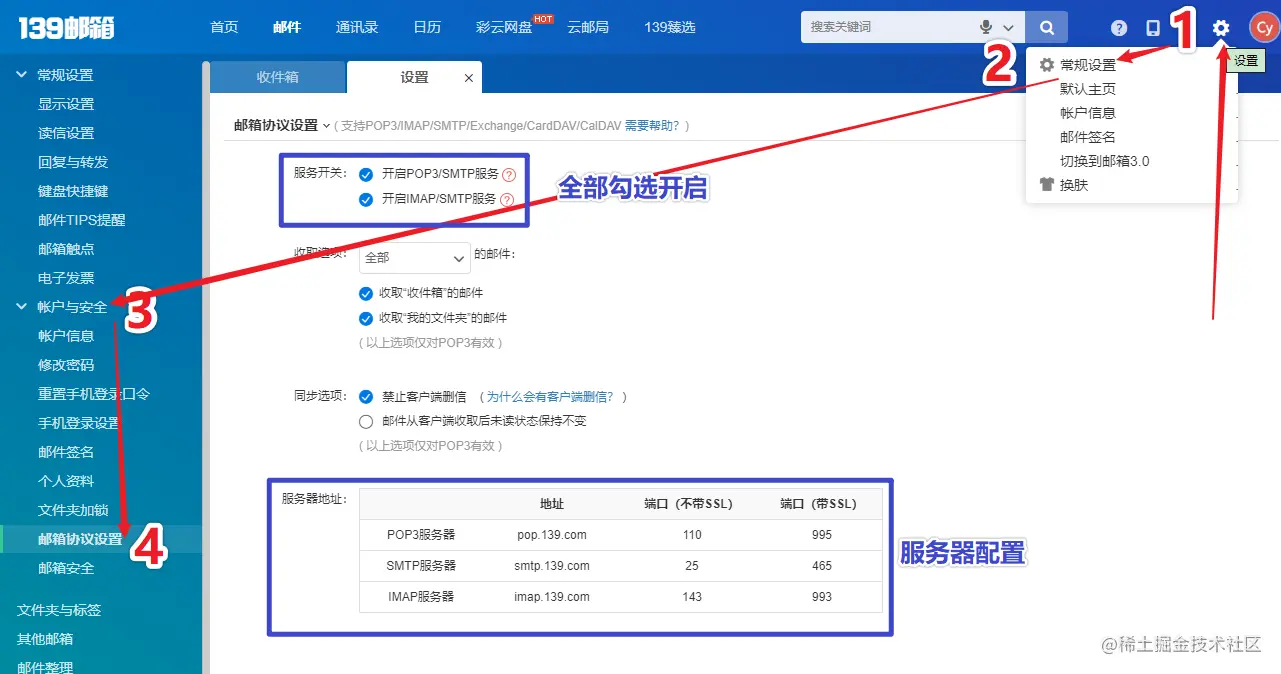This screenshot has width=1281, height=674.
Task: Open the Cy user avatar
Action: tap(1264, 28)
